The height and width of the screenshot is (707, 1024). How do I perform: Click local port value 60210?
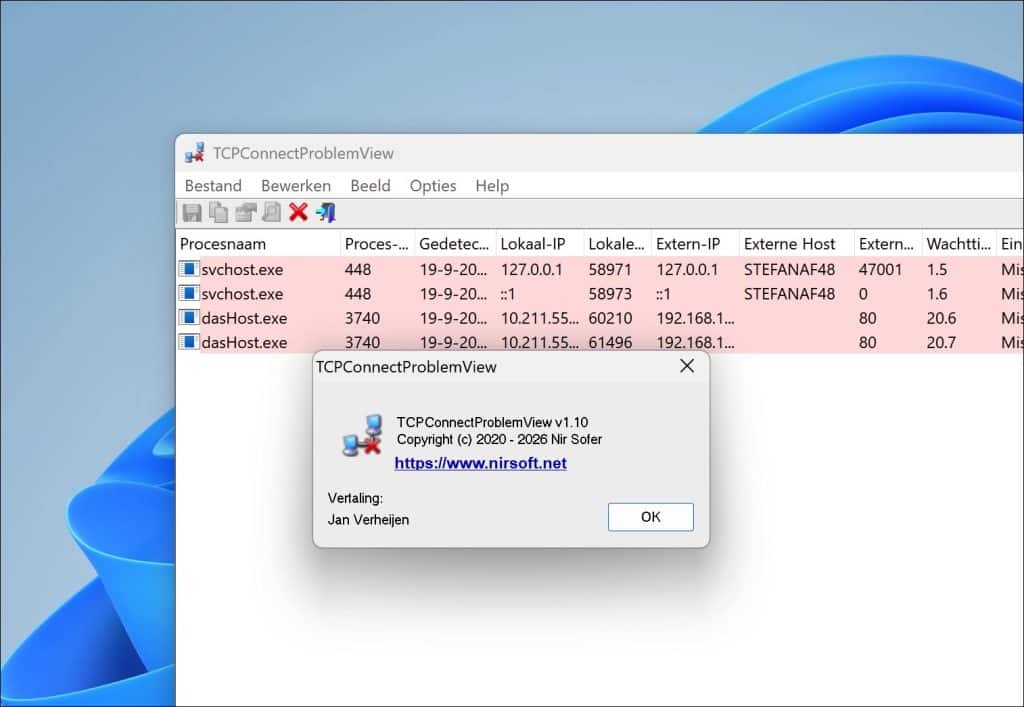(x=610, y=318)
